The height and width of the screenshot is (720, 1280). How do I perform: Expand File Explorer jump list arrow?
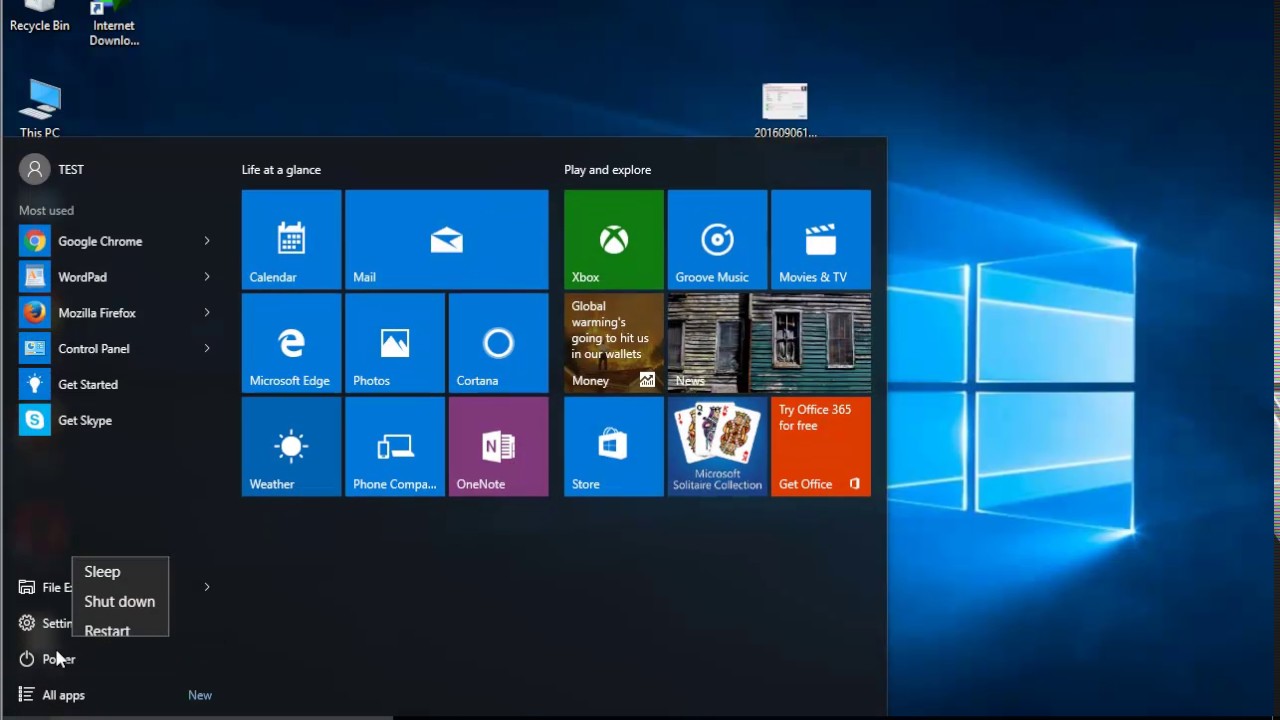click(207, 587)
